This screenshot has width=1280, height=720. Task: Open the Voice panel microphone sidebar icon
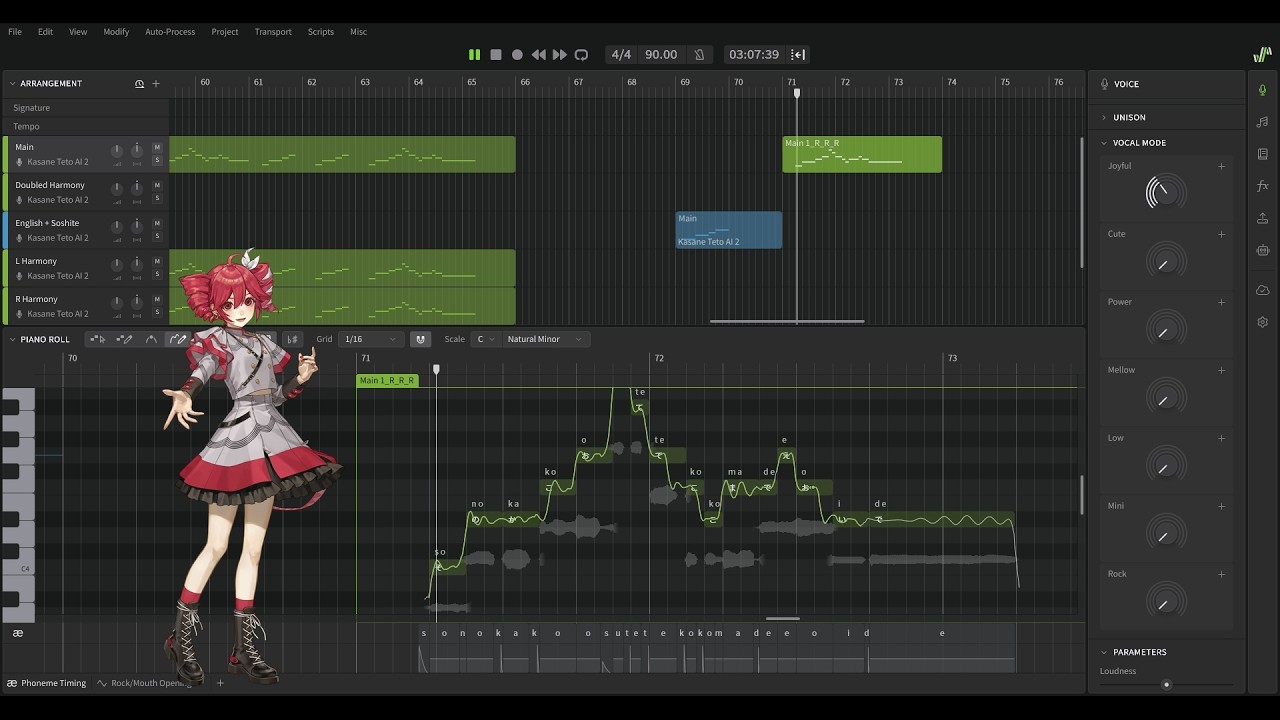point(1263,90)
